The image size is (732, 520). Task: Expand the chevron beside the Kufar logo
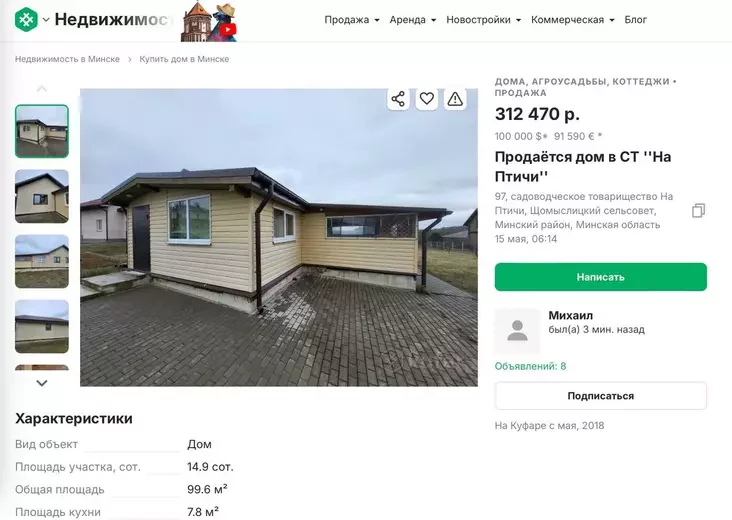46,20
